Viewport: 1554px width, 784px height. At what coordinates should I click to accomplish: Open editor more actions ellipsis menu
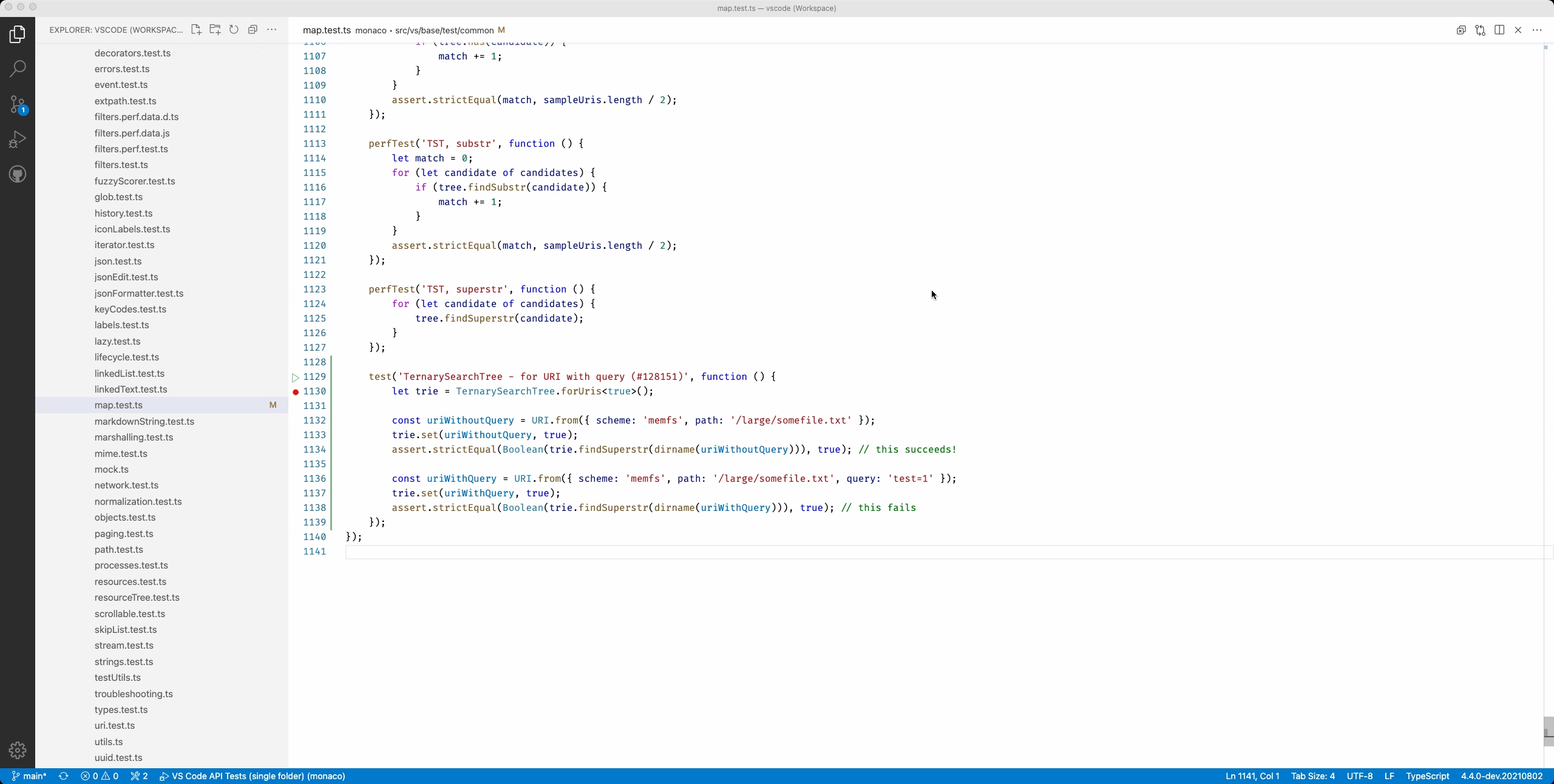click(x=1537, y=30)
